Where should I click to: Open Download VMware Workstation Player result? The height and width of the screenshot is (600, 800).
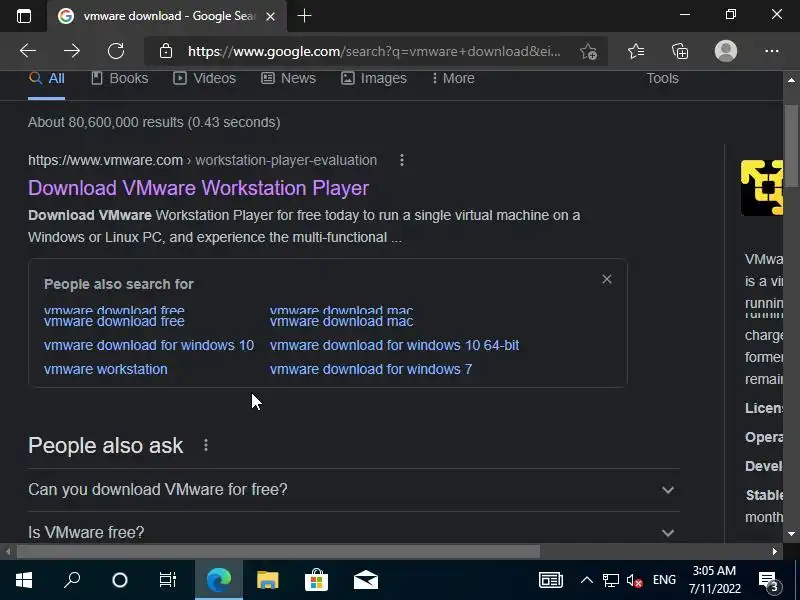click(198, 188)
